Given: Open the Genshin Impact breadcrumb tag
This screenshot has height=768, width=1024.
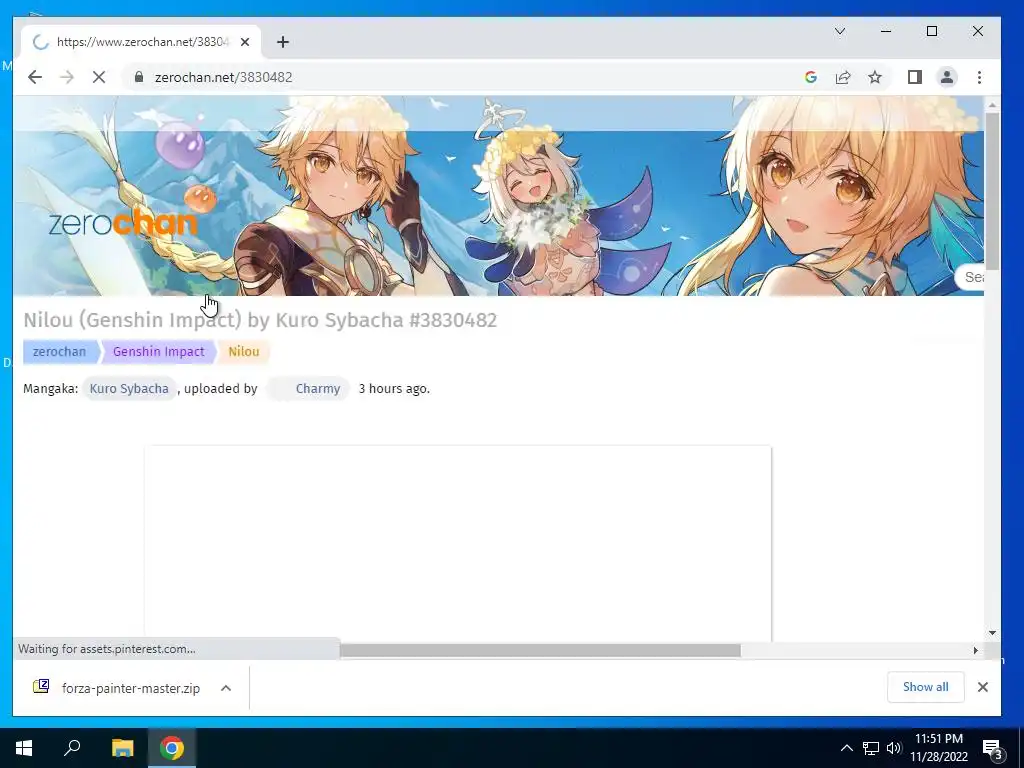Looking at the screenshot, I should point(158,351).
